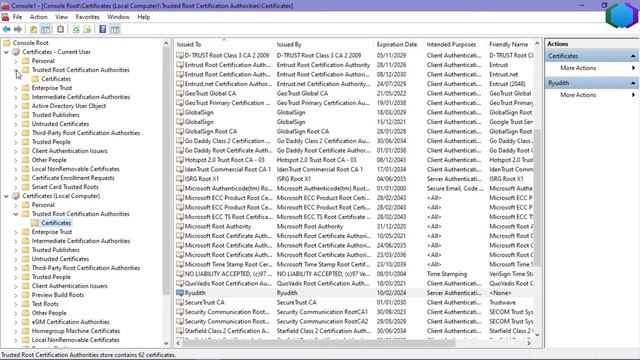Viewport: 640px width, 360px height.
Task: Click the Preview Build Roots folder icon
Action: [26, 295]
